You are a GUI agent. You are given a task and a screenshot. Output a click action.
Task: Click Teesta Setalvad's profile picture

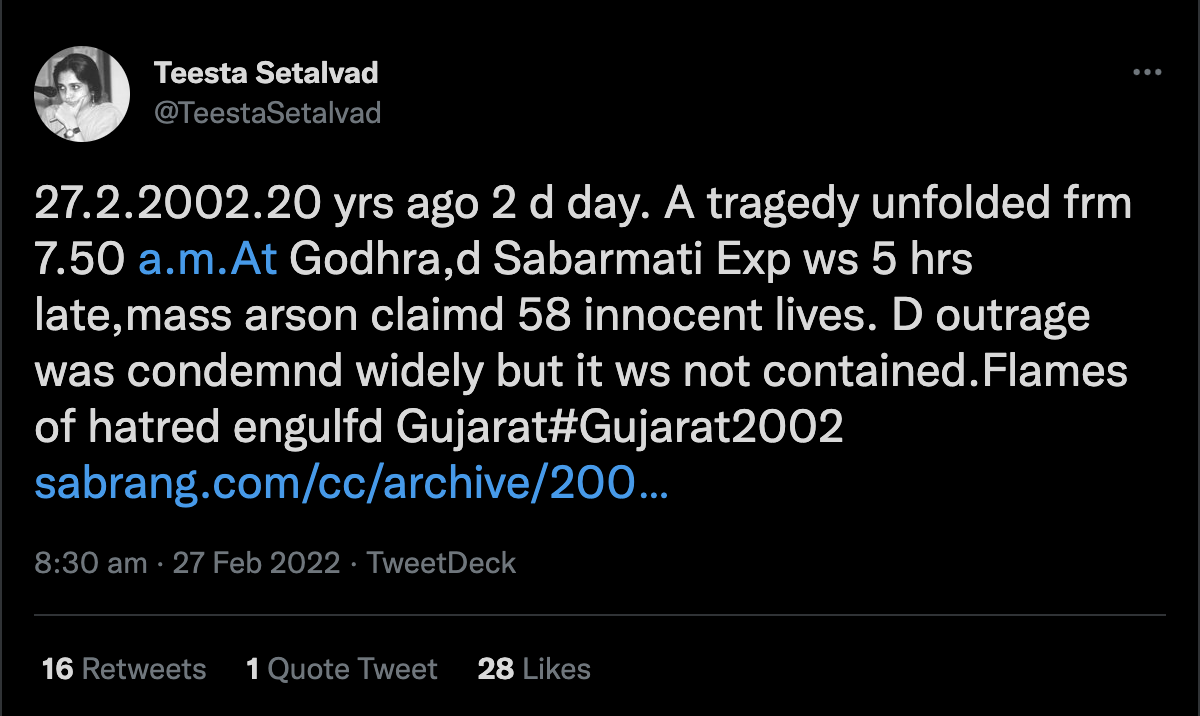click(x=82, y=94)
